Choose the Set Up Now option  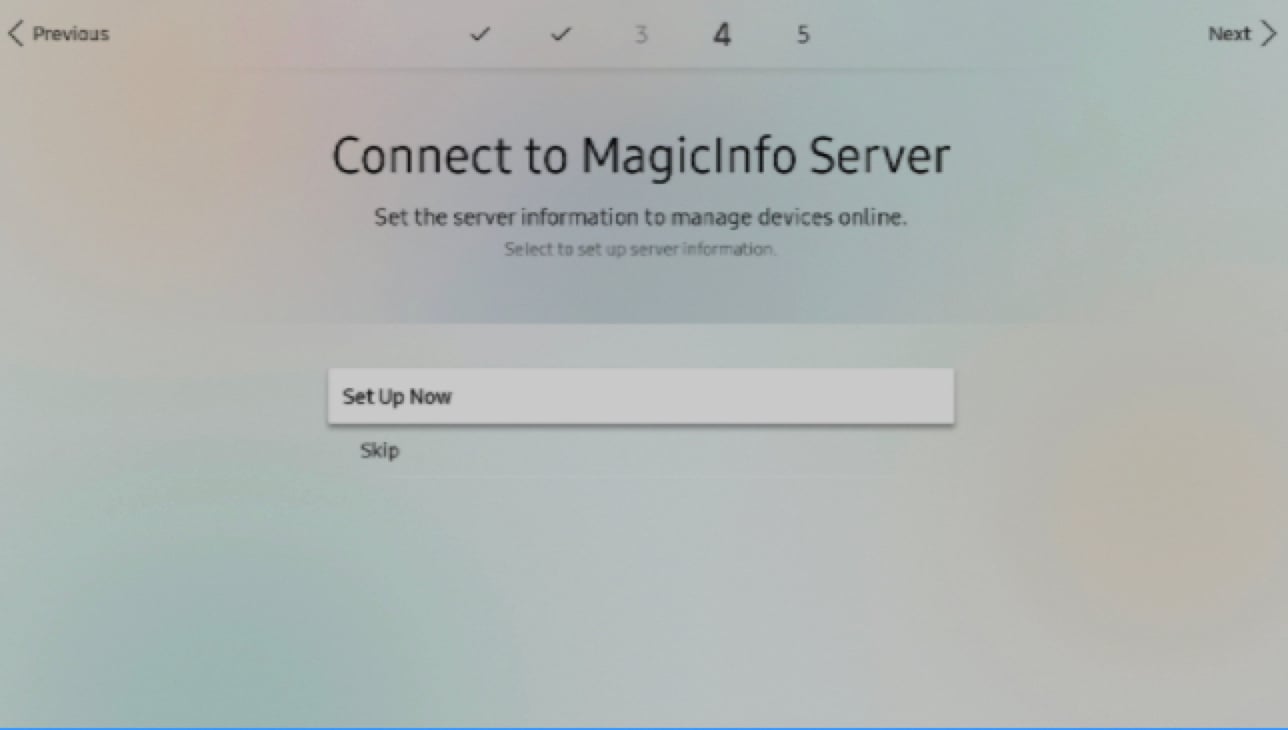(641, 396)
